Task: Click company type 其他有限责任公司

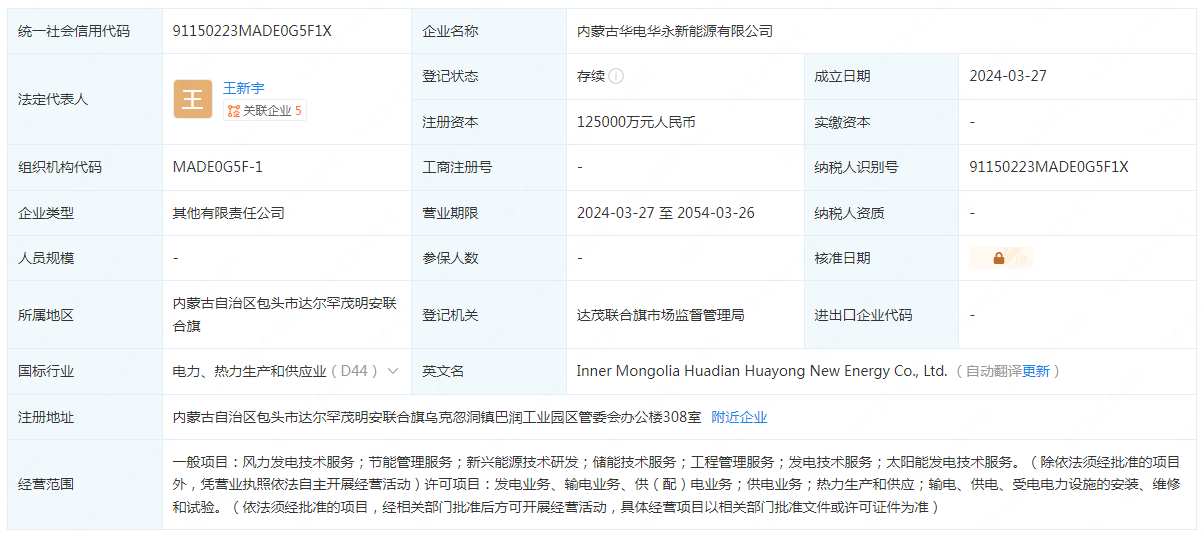Action: pyautogui.click(x=229, y=213)
